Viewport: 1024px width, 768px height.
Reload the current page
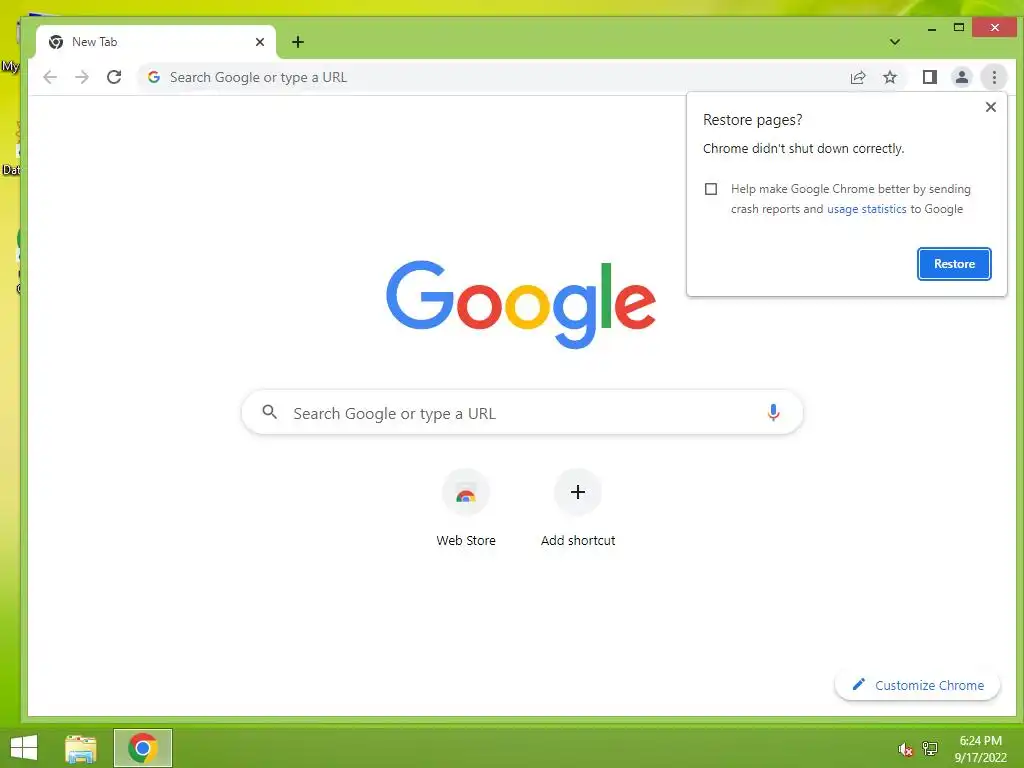[x=114, y=77]
